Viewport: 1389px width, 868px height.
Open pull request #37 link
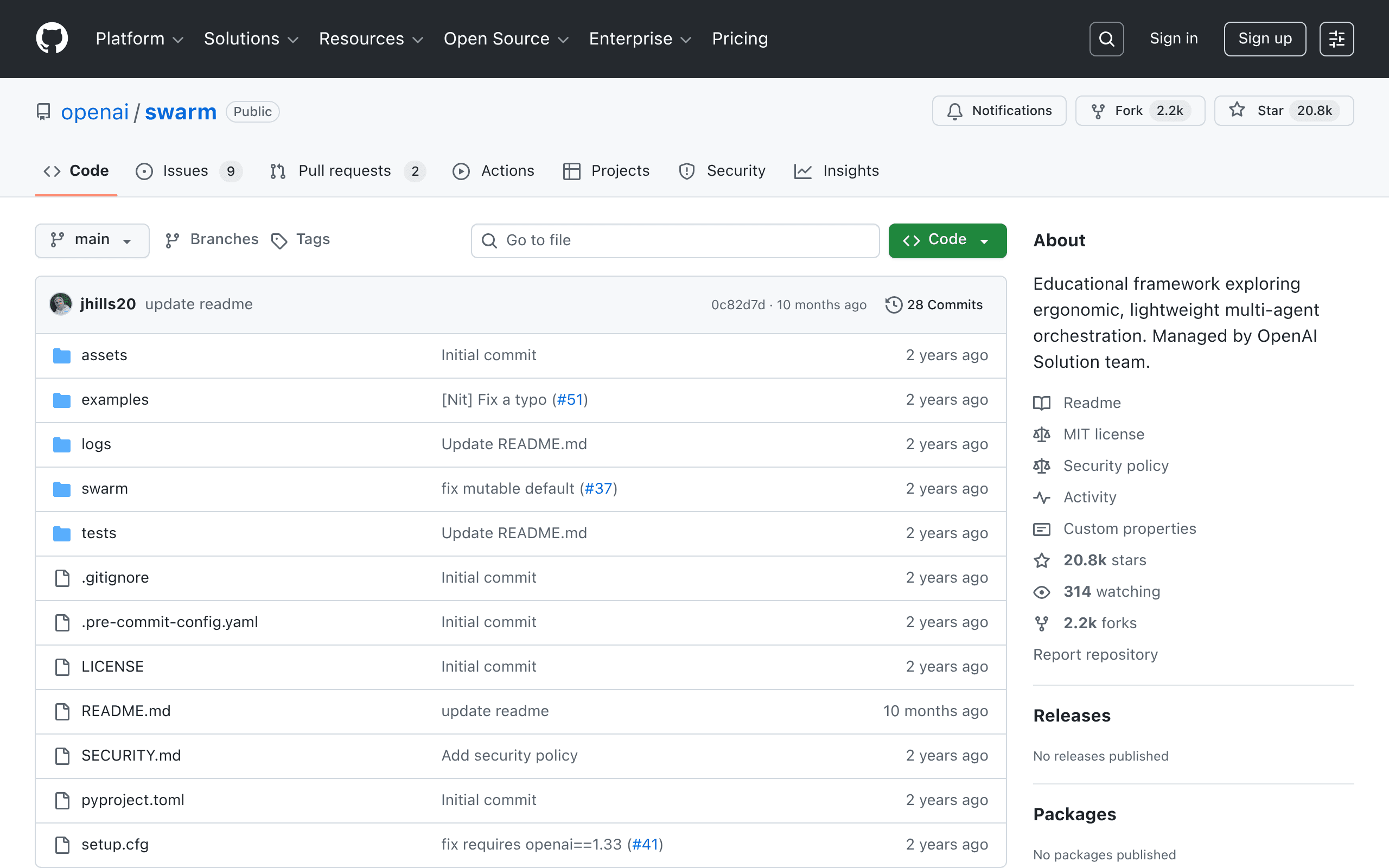point(598,489)
